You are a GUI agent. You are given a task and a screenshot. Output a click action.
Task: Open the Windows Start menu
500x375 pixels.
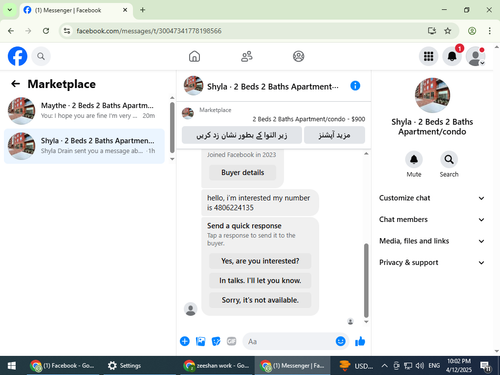click(x=12, y=366)
